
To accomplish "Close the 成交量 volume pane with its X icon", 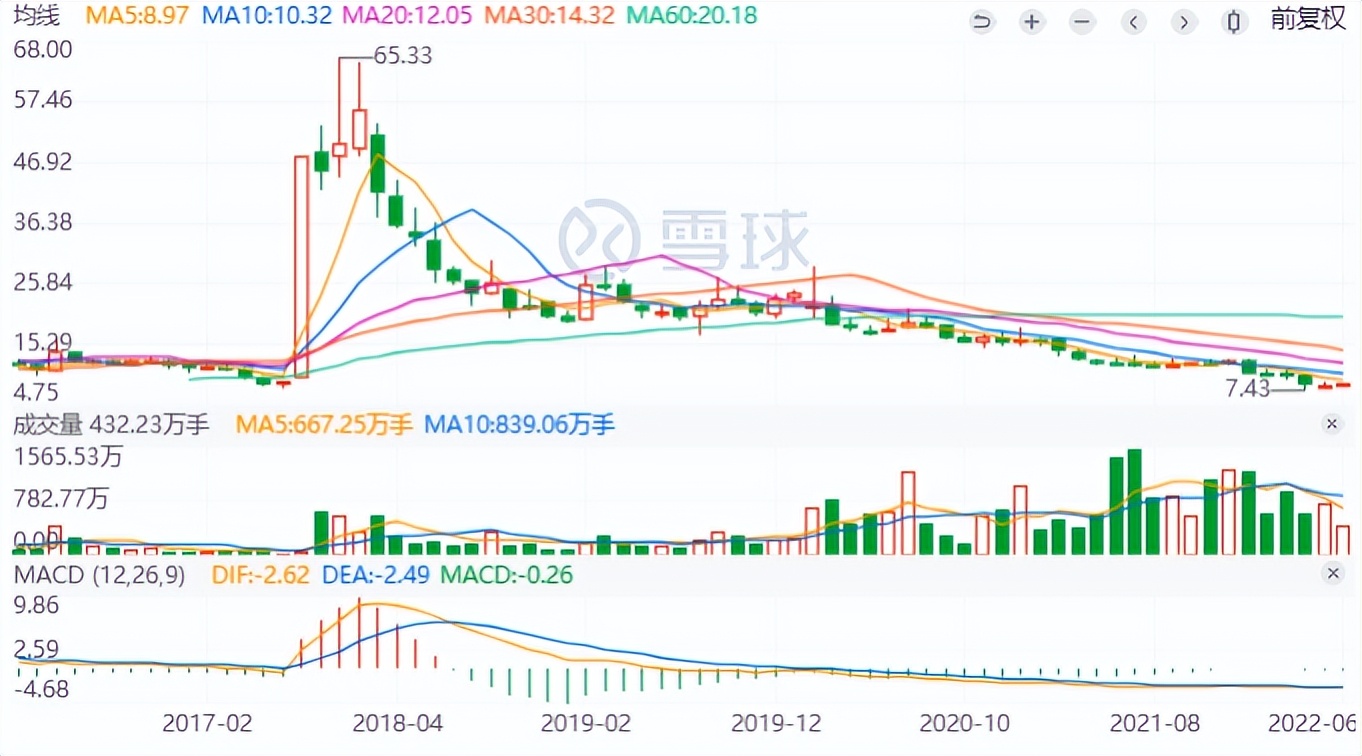I will click(1332, 424).
